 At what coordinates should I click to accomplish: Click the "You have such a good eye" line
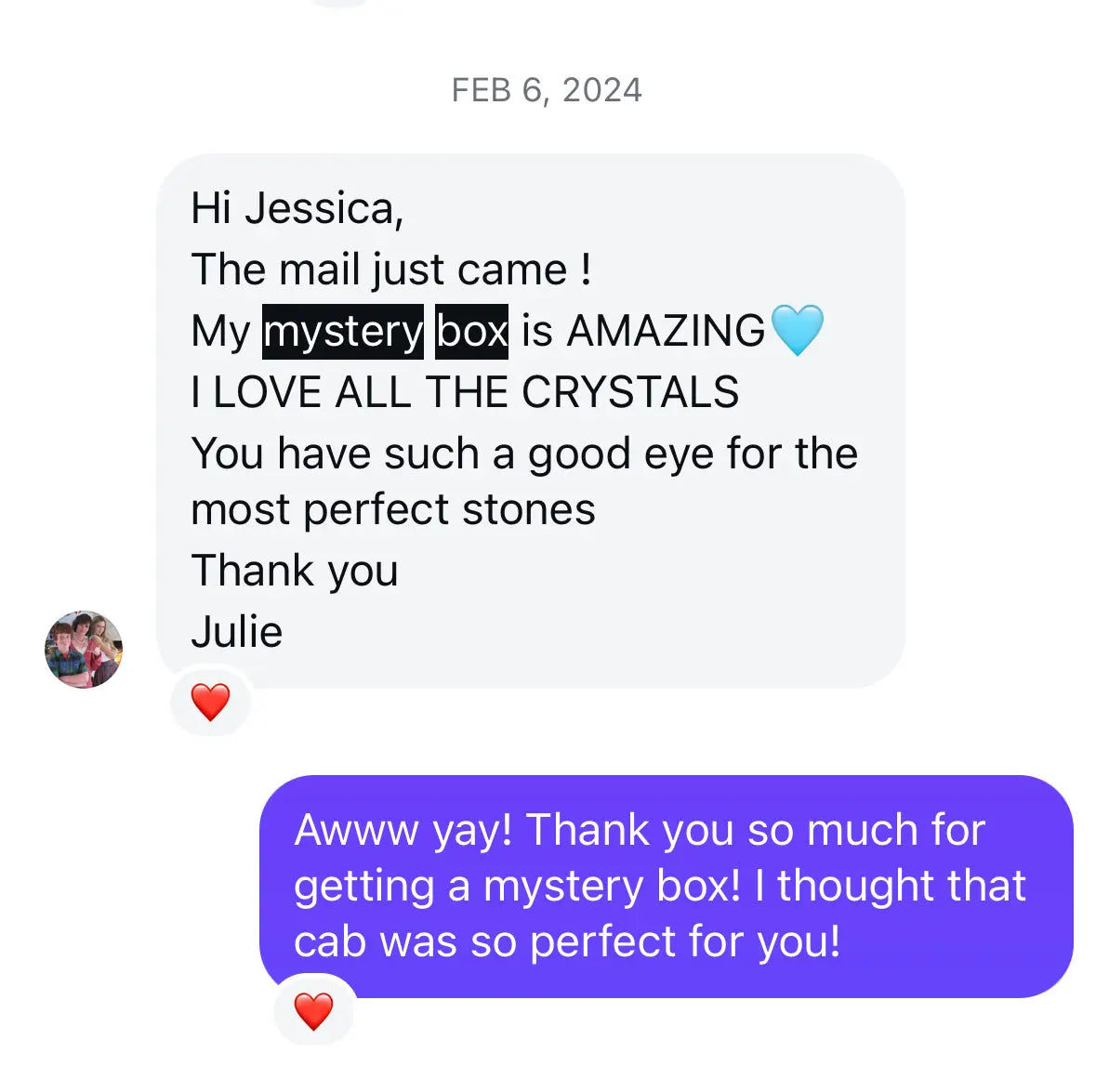523,454
